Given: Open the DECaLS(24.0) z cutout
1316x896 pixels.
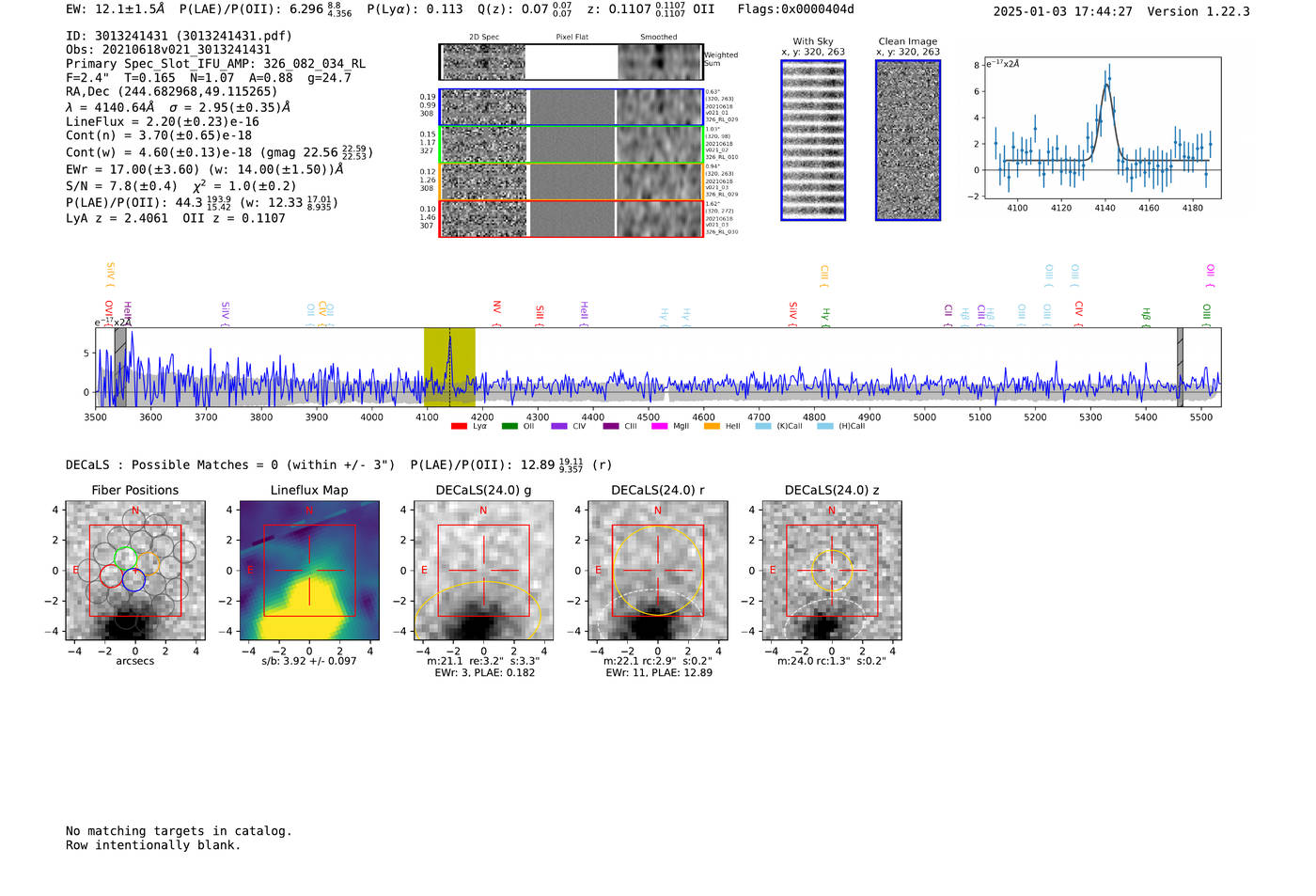Looking at the screenshot, I should click(832, 571).
